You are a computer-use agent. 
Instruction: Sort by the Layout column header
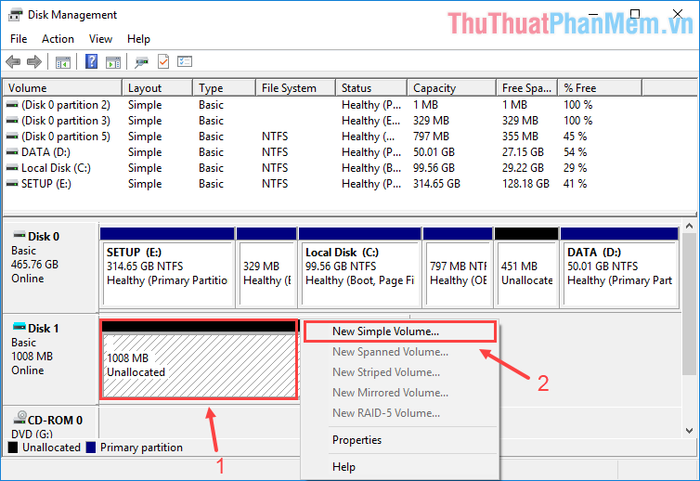[x=157, y=88]
